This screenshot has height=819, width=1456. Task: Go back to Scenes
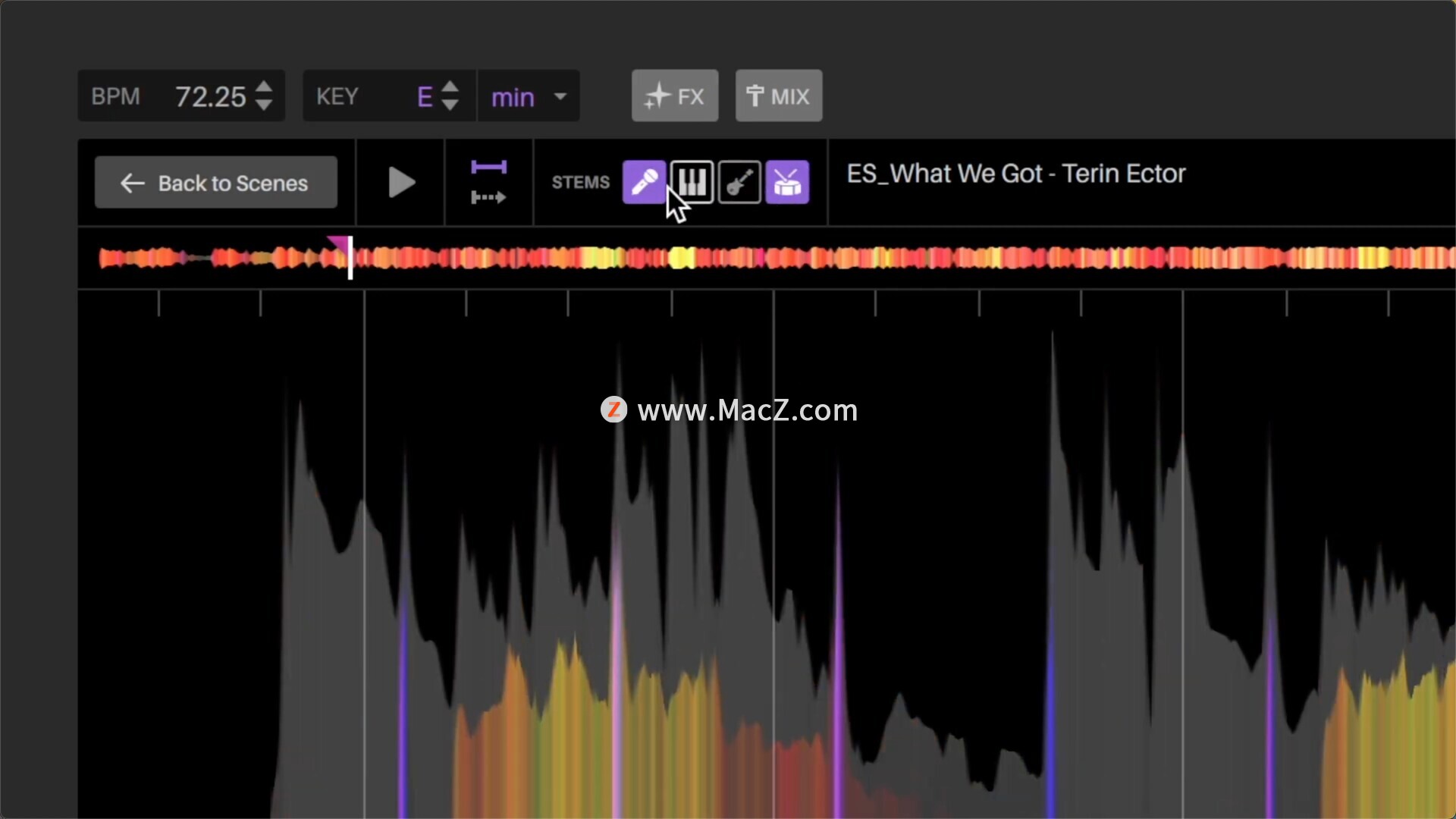coord(216,183)
